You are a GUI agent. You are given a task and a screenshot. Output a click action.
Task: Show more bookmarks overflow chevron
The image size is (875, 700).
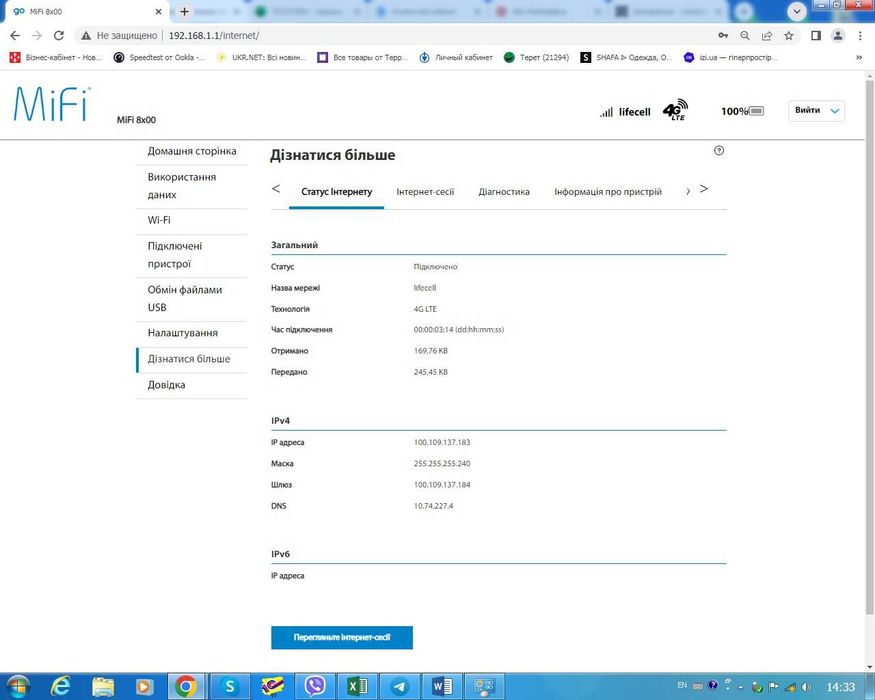859,57
